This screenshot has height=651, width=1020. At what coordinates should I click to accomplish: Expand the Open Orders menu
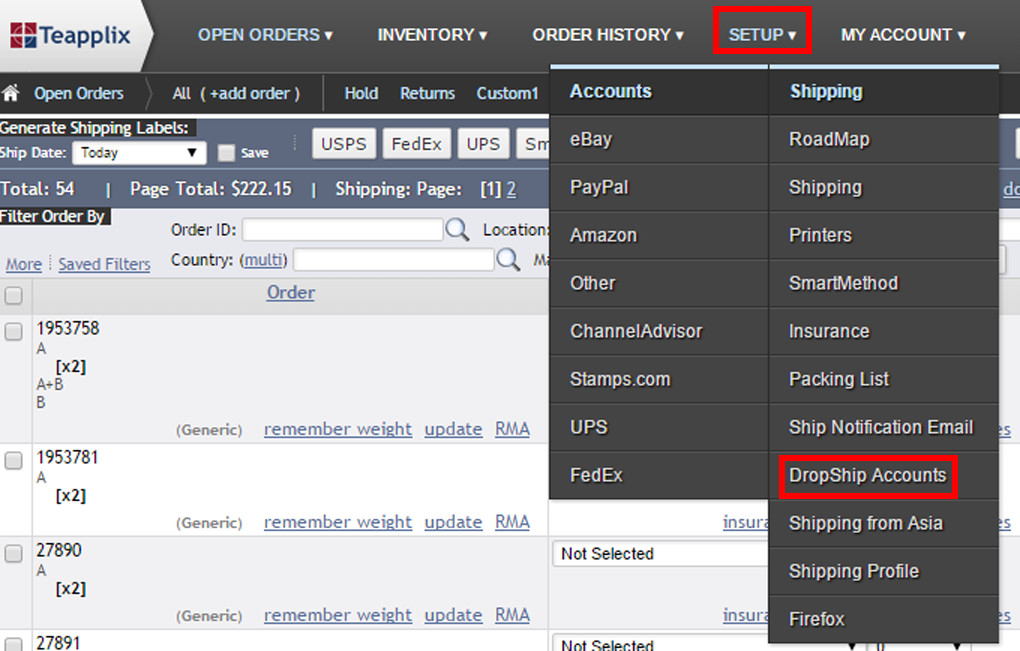pos(265,35)
